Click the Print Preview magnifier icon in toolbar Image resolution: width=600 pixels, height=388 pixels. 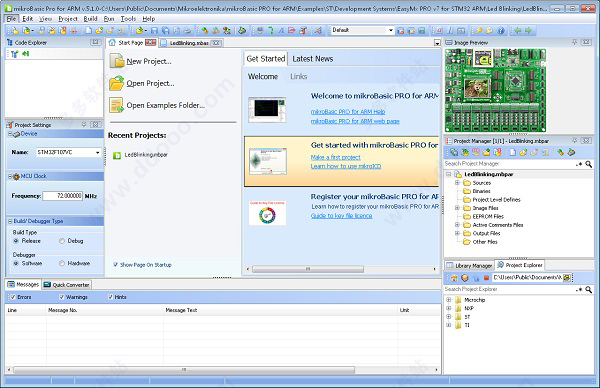click(176, 30)
